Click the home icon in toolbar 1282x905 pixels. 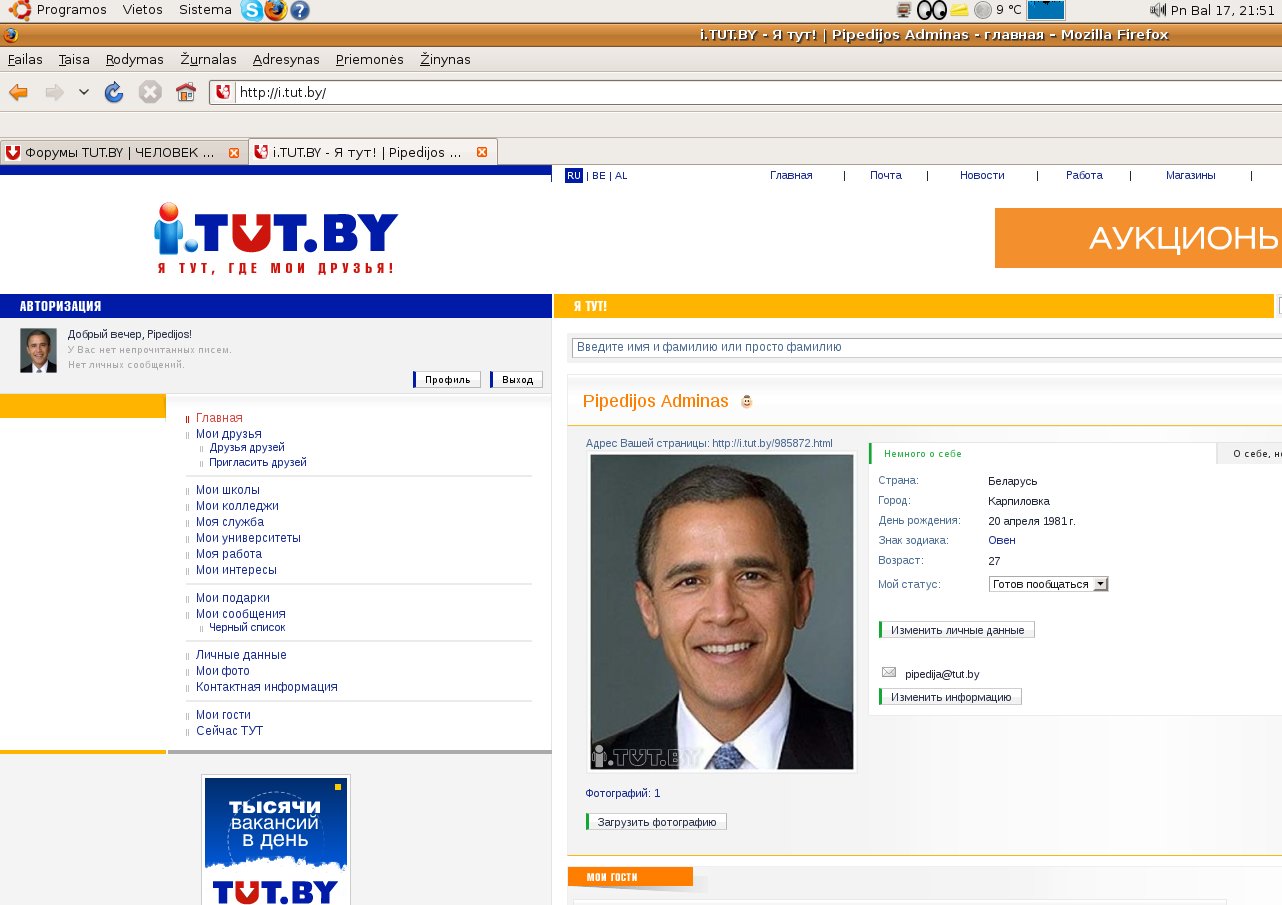(x=185, y=93)
